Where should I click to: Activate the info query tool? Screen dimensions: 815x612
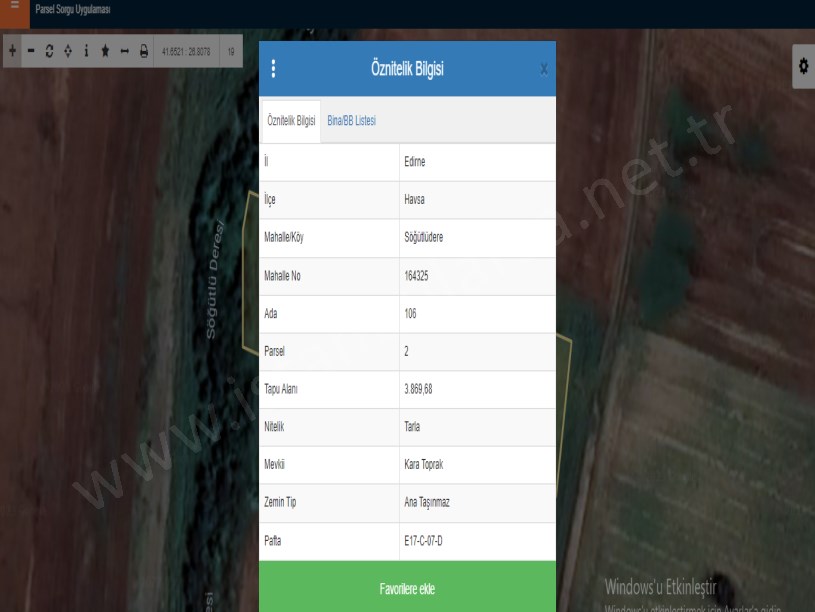click(x=87, y=51)
